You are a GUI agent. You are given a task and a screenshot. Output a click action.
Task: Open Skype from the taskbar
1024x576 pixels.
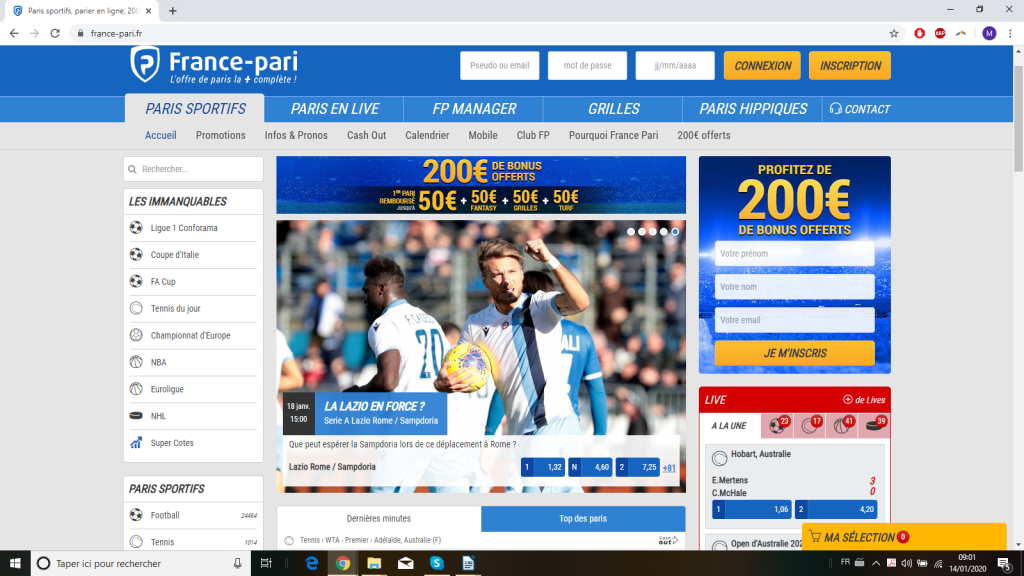pos(437,563)
